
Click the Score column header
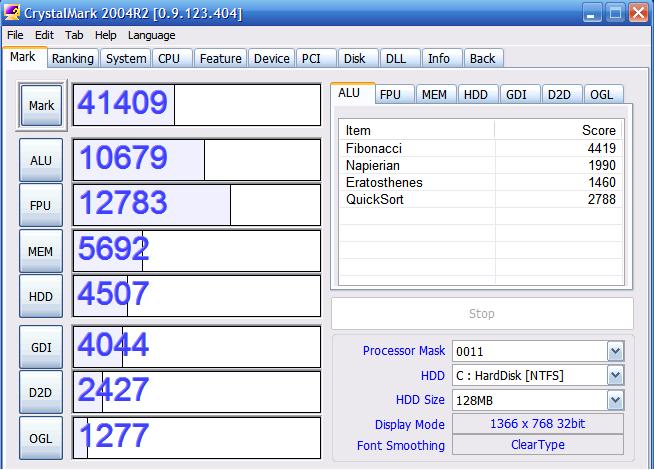[559, 130]
